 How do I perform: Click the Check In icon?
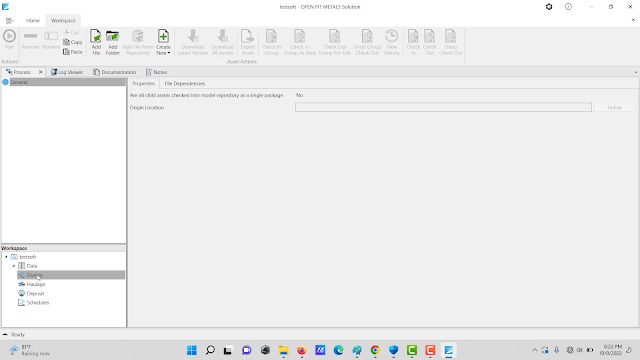tap(413, 36)
